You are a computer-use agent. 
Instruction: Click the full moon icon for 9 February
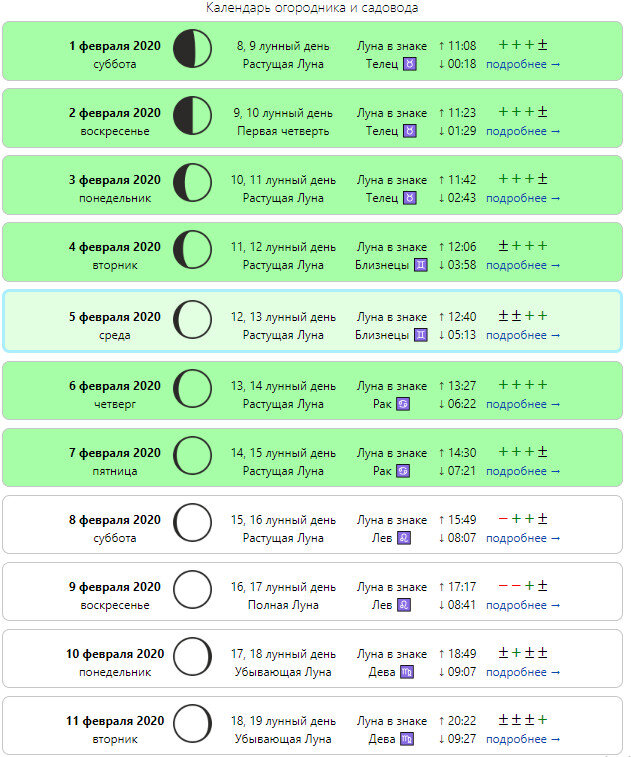click(x=192, y=589)
